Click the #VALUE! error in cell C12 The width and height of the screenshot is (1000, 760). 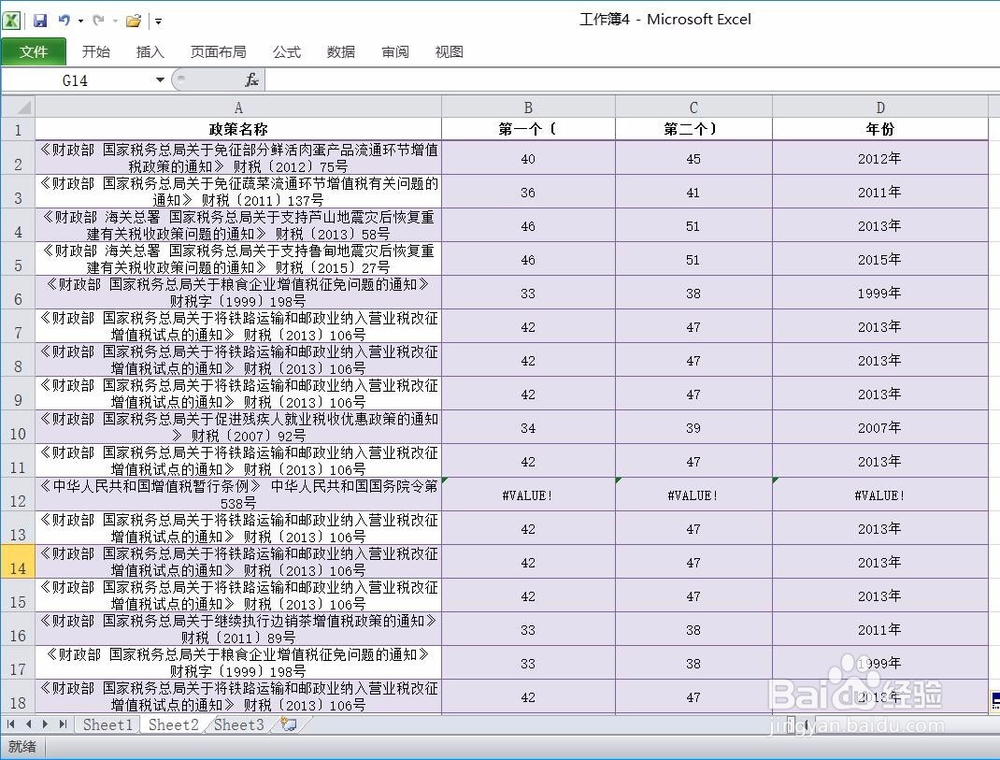point(693,495)
